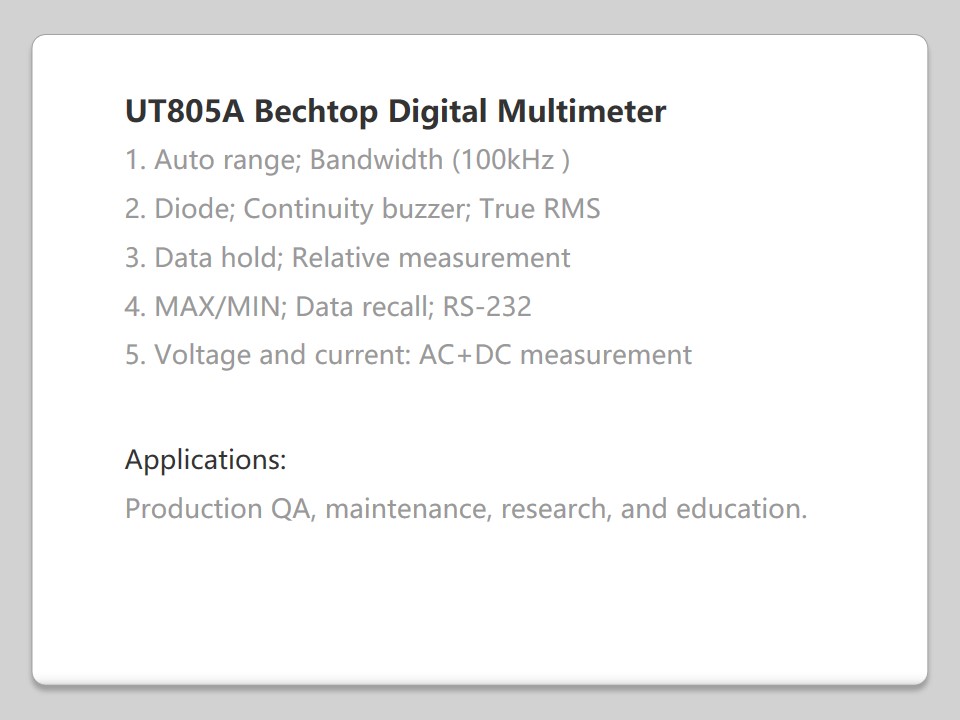Viewport: 960px width, 720px height.
Task: Click the 'True RMS' text
Action: tap(540, 209)
